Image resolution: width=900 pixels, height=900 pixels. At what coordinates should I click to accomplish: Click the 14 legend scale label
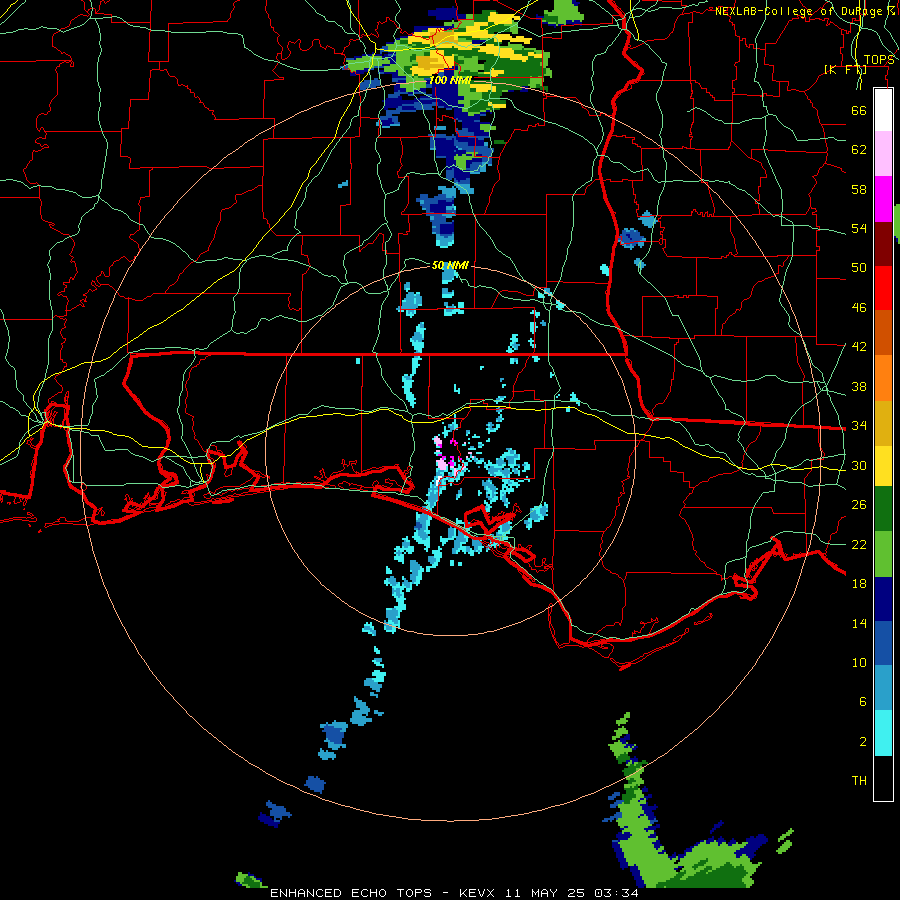tap(859, 623)
